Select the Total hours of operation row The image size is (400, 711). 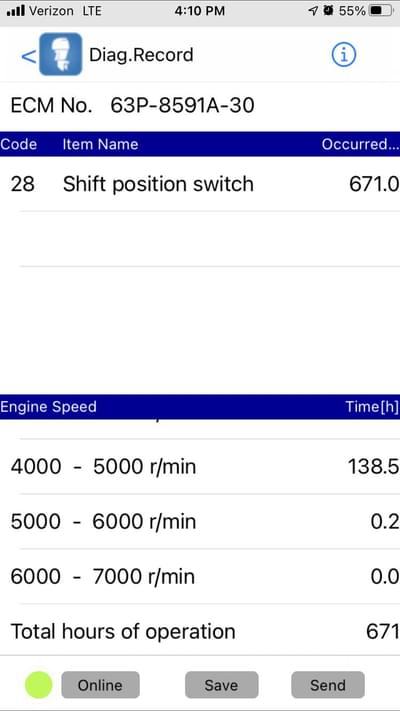200,631
